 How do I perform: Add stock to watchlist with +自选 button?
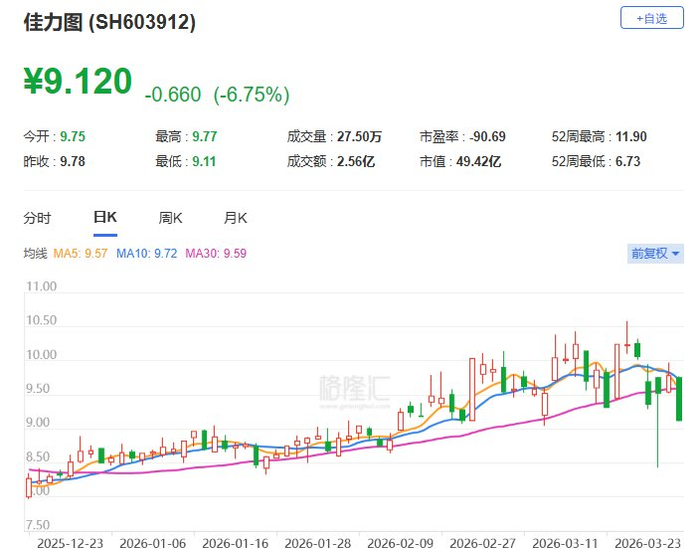pyautogui.click(x=652, y=18)
